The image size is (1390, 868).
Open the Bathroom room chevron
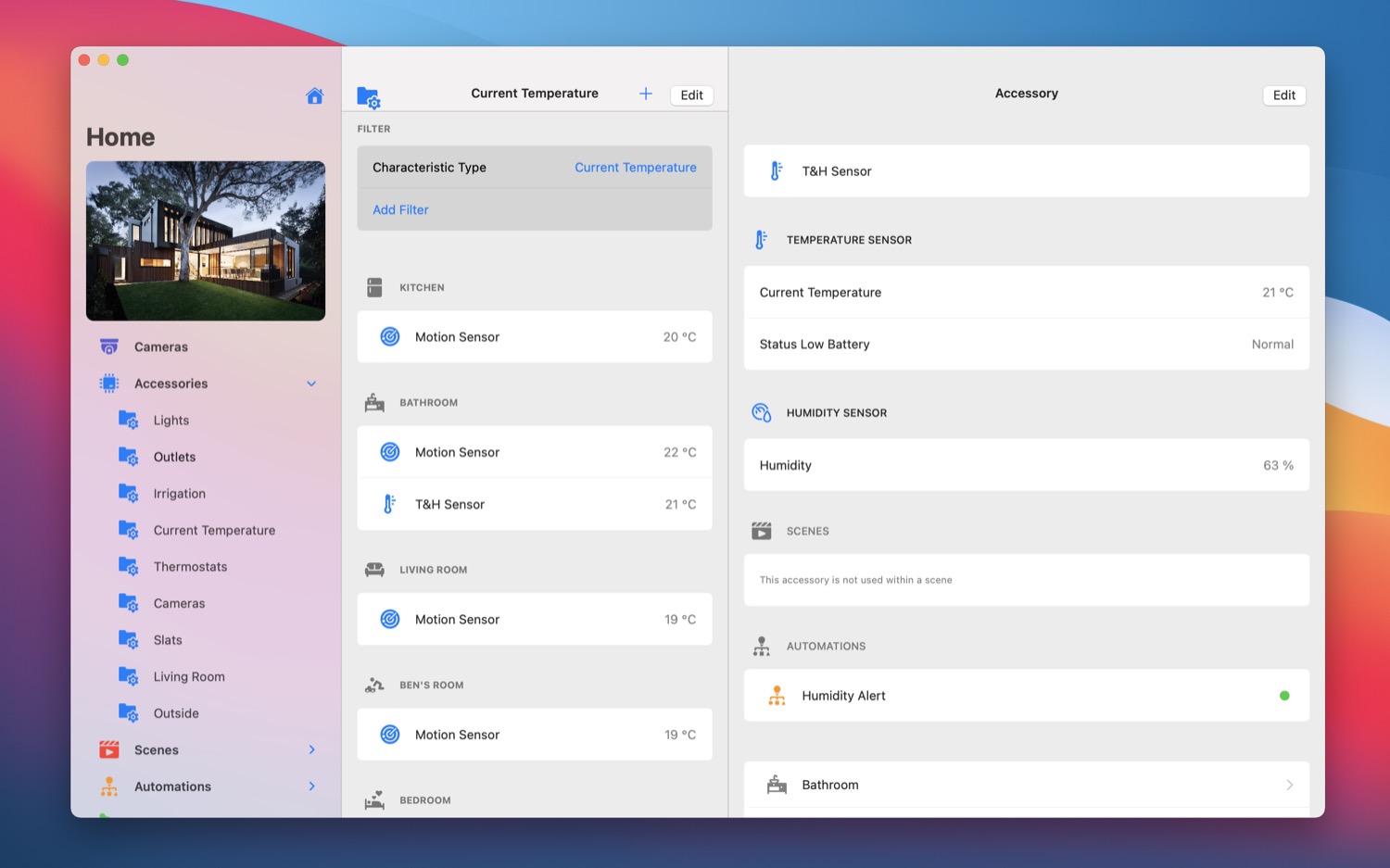tap(1289, 785)
